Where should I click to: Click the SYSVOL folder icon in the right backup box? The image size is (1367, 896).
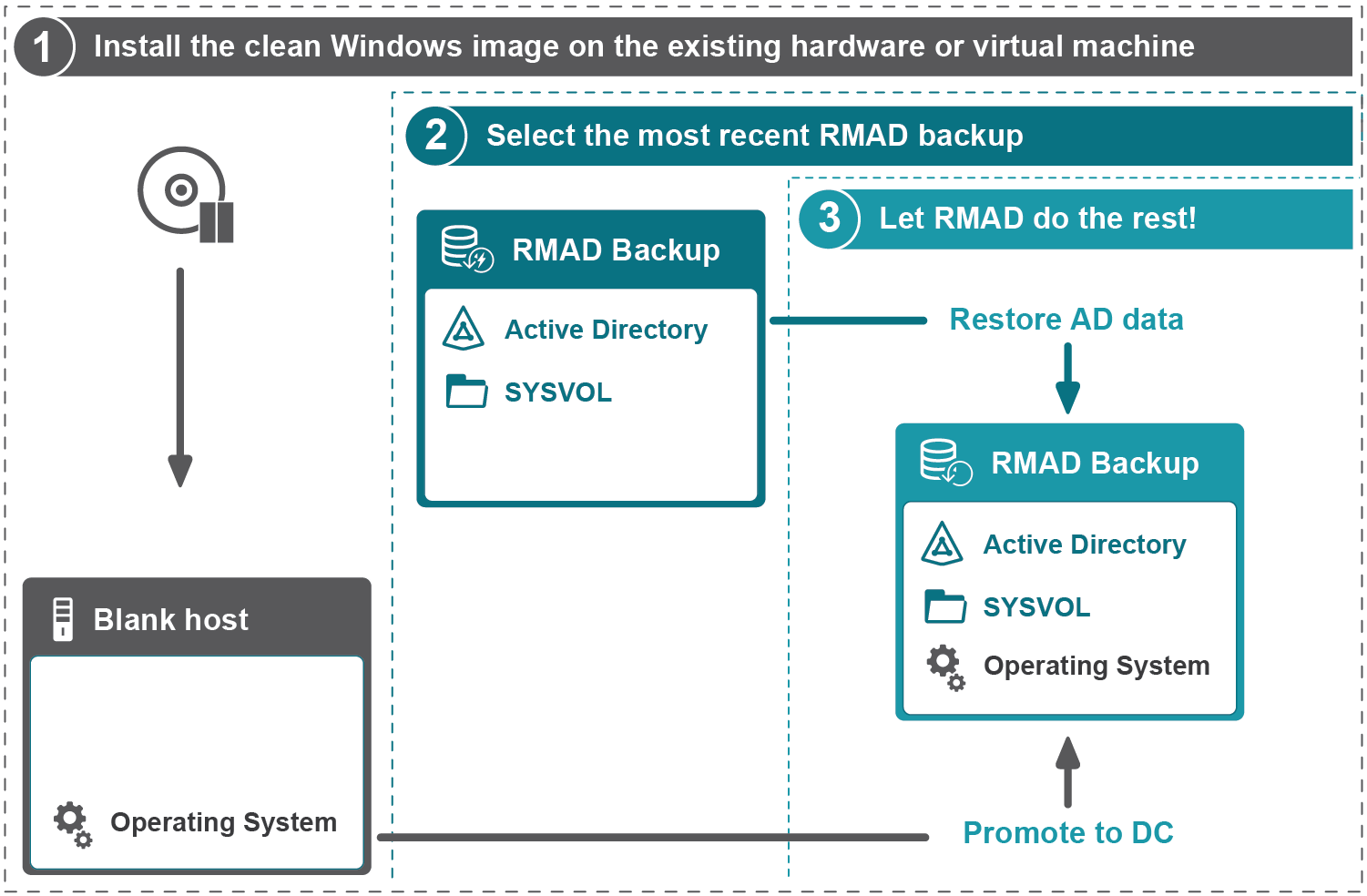[x=944, y=606]
